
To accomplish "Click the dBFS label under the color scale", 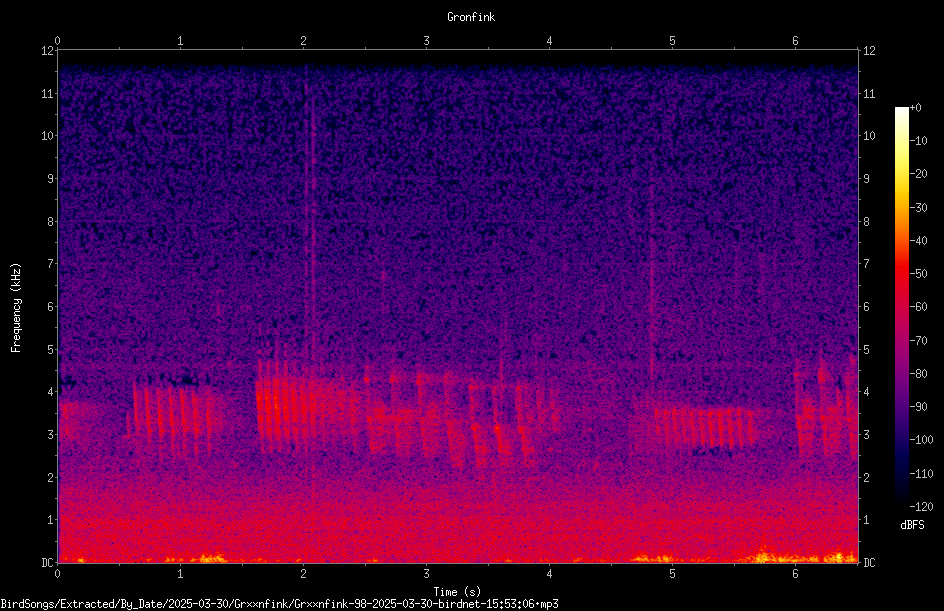I will (x=912, y=525).
